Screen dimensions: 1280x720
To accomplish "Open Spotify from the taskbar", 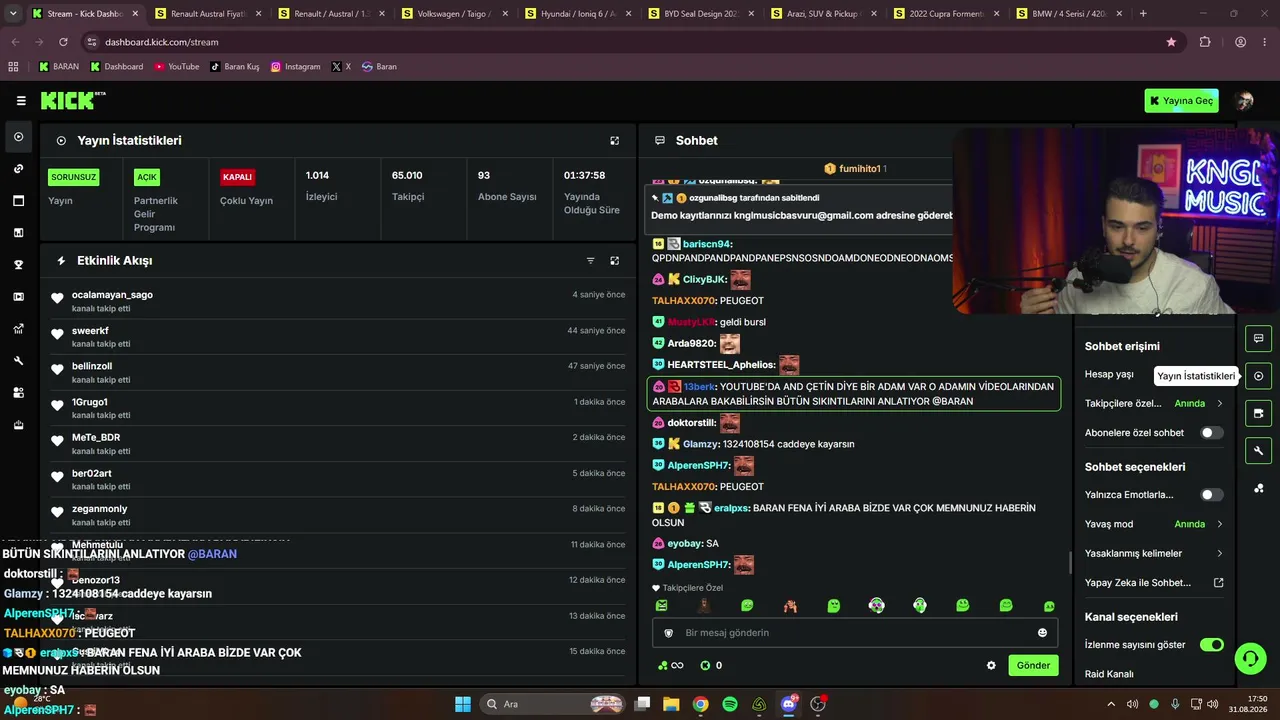I will (730, 704).
